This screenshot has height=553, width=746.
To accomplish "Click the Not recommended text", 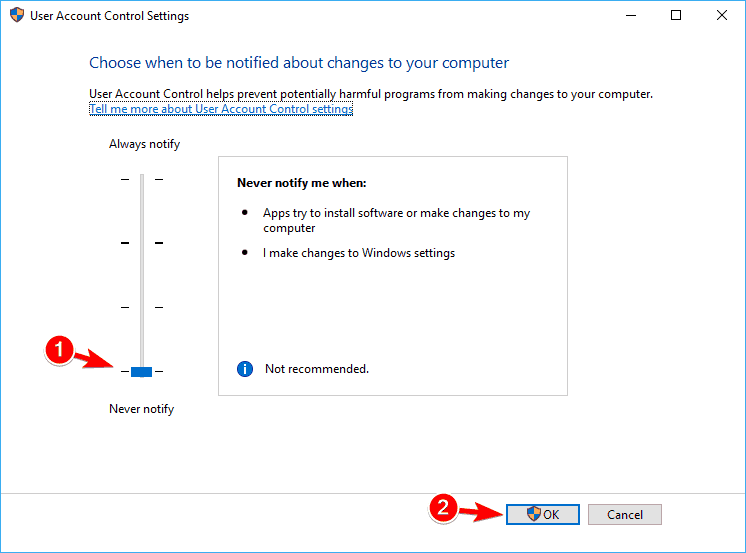I will (x=317, y=369).
